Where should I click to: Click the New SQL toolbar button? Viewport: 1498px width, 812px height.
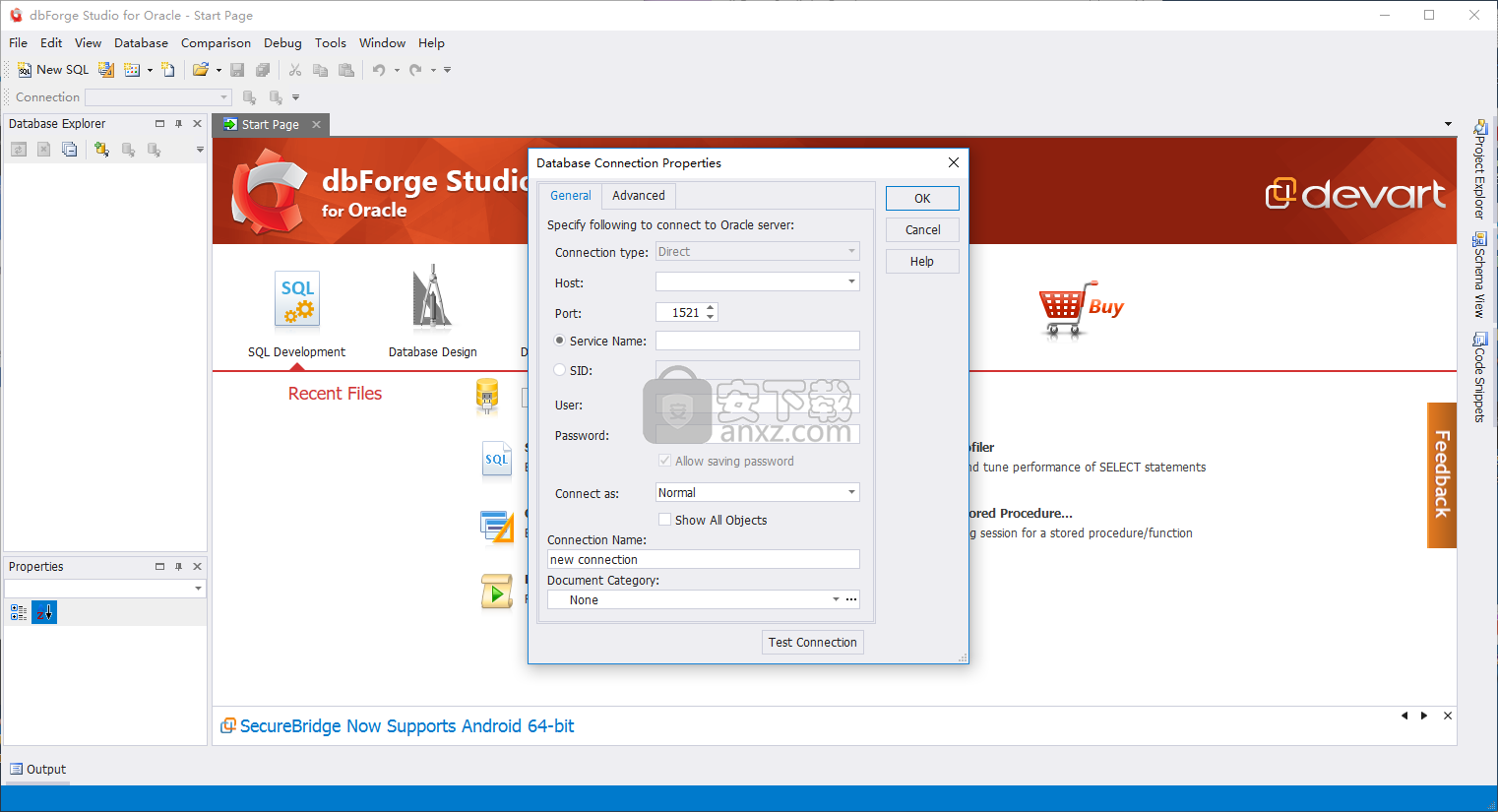[x=53, y=70]
